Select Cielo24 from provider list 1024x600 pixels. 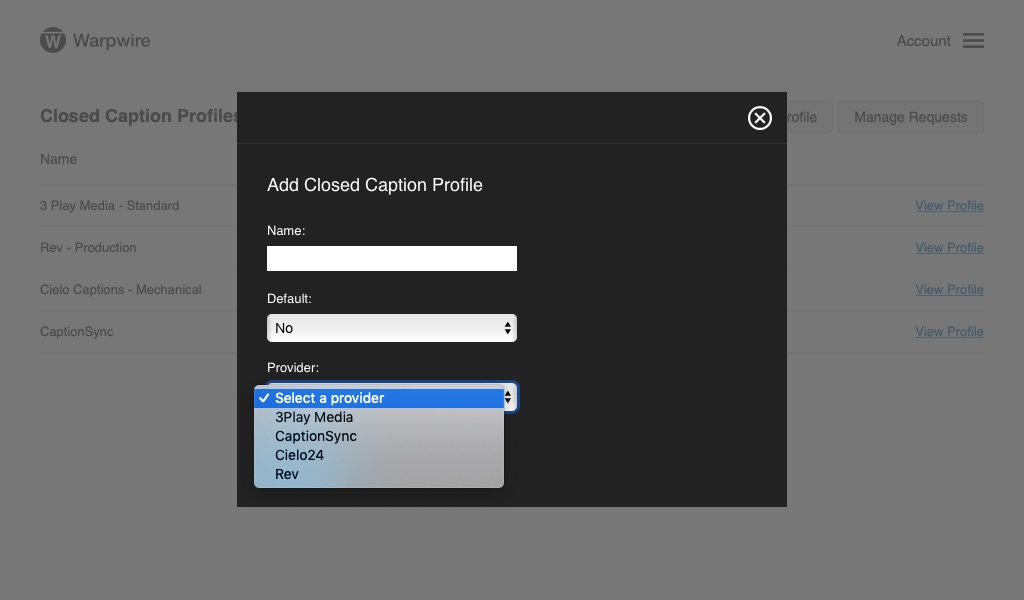pos(379,455)
